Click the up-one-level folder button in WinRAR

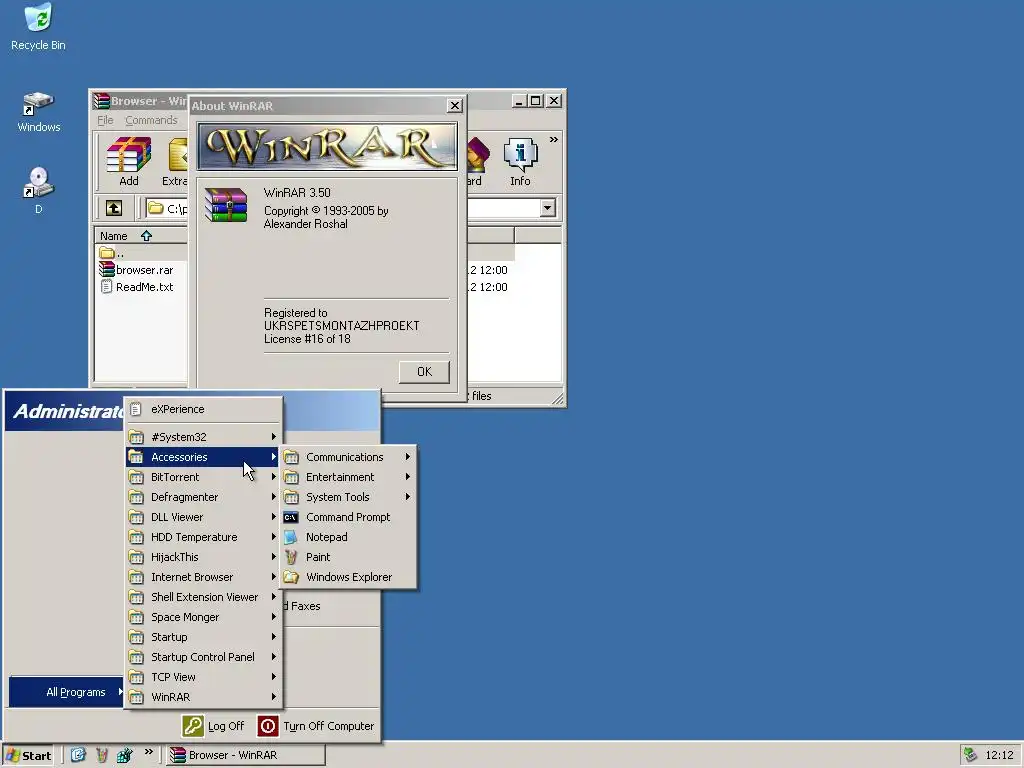114,208
